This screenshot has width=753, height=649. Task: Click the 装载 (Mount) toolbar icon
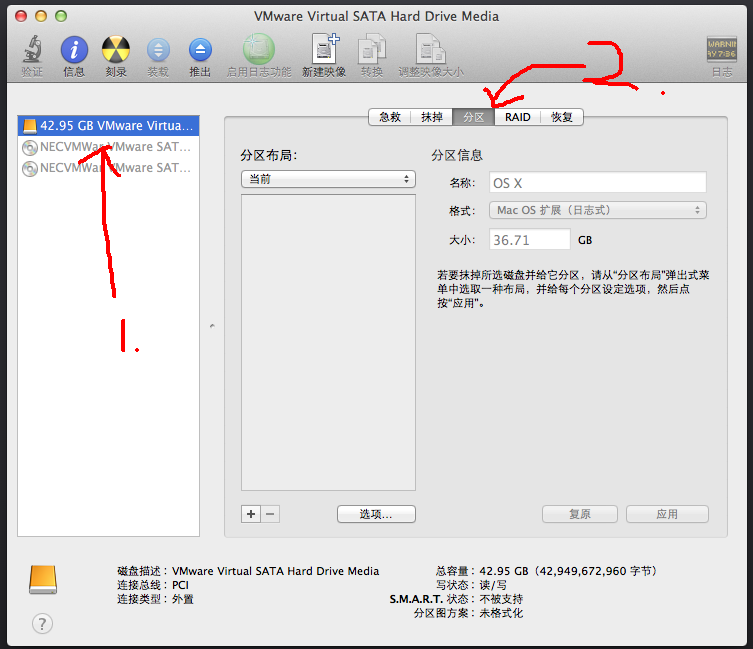(x=158, y=49)
